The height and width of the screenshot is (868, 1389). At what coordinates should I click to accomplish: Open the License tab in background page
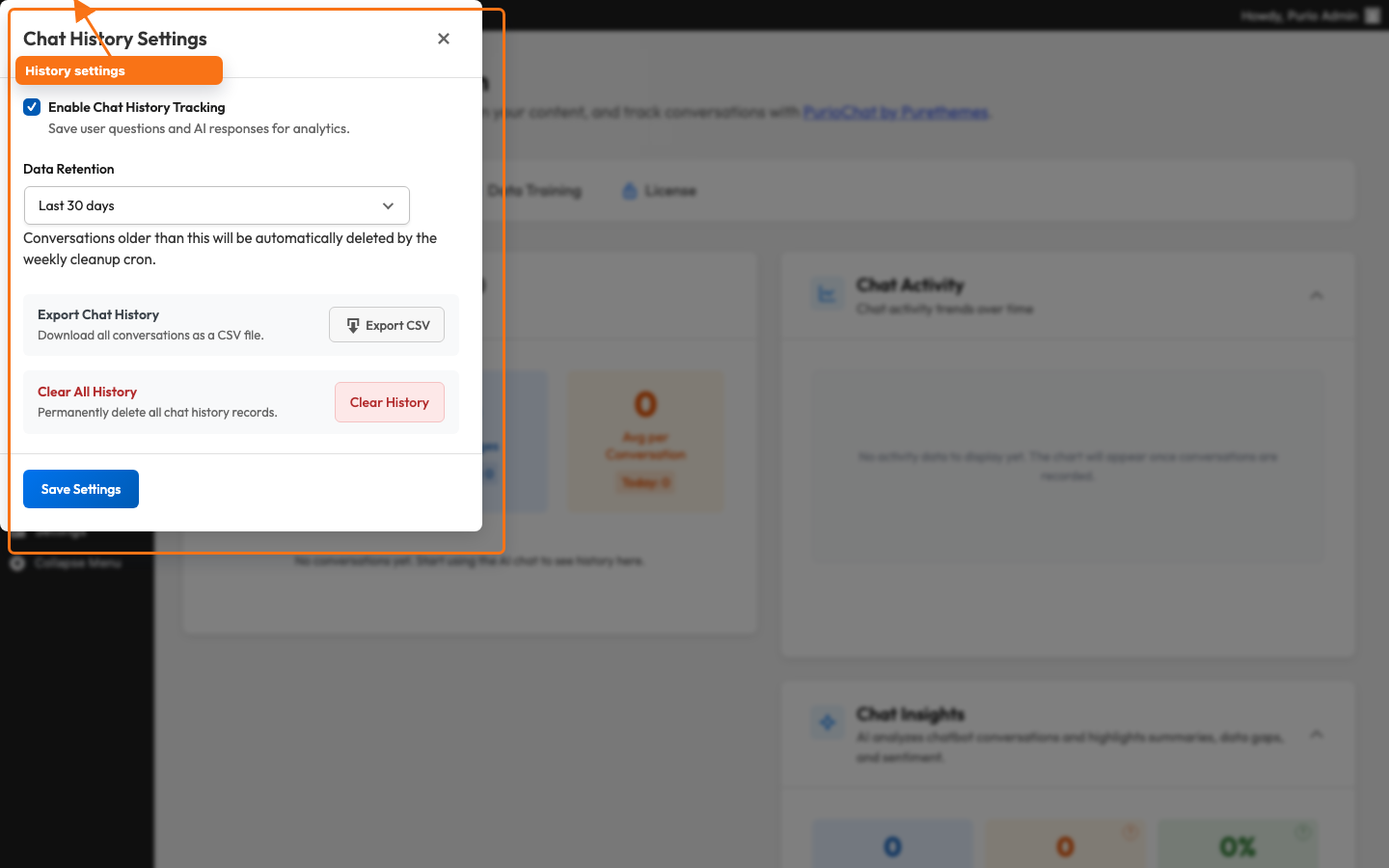coord(659,191)
